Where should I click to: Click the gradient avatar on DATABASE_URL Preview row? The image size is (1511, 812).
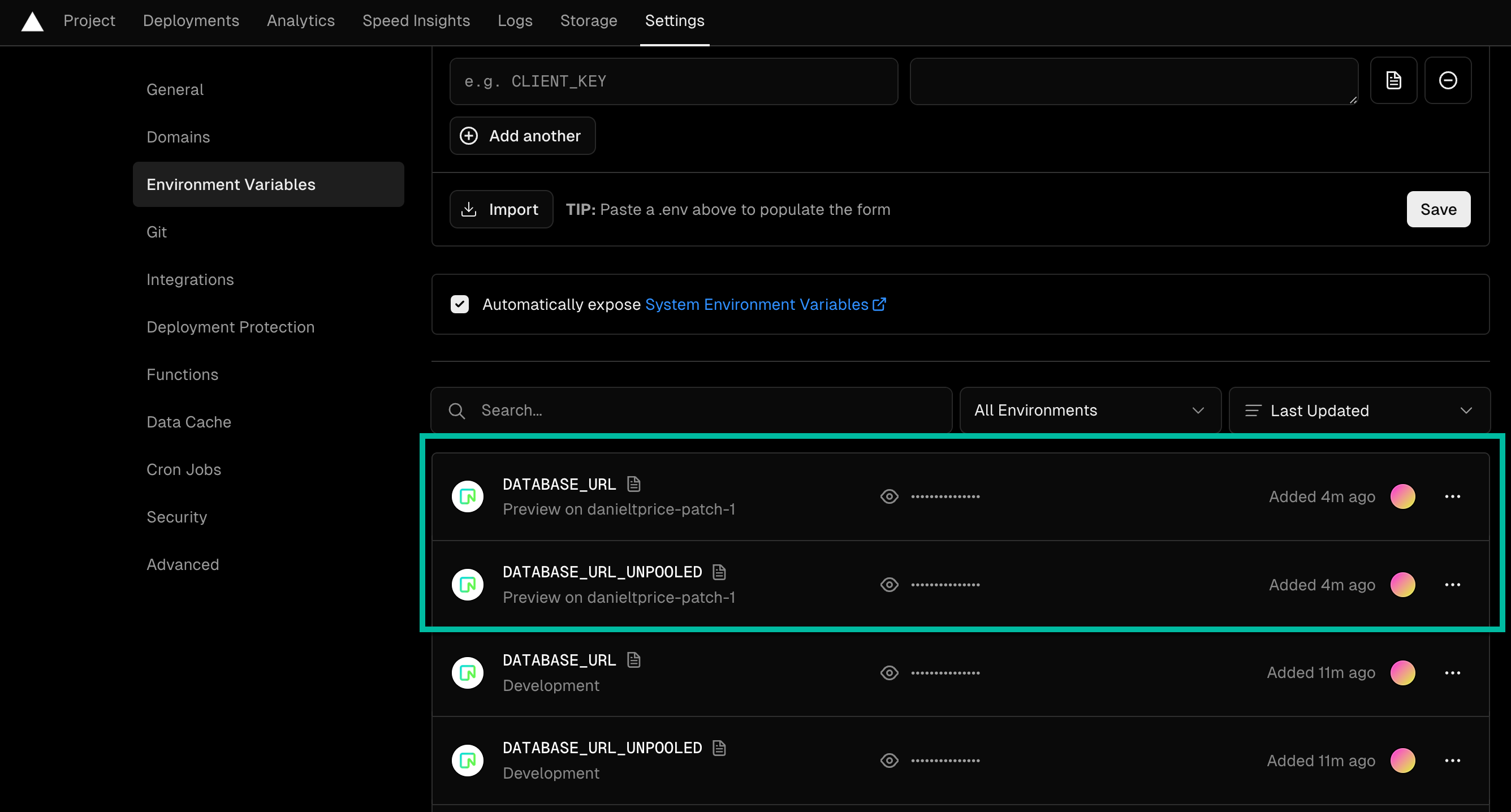[x=1402, y=496]
